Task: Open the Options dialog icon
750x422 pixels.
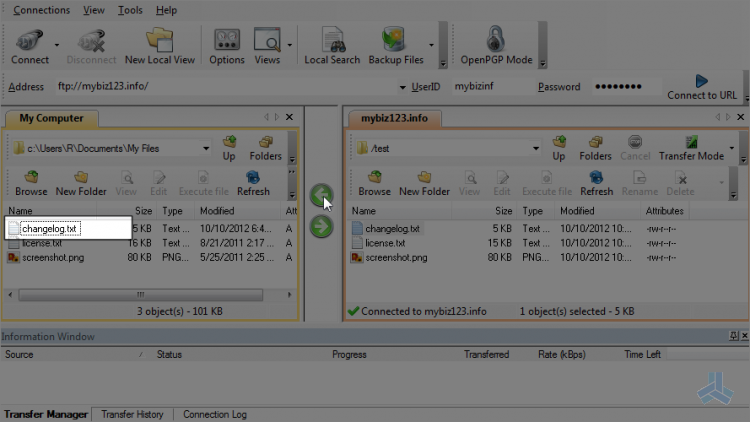Action: pos(227,46)
